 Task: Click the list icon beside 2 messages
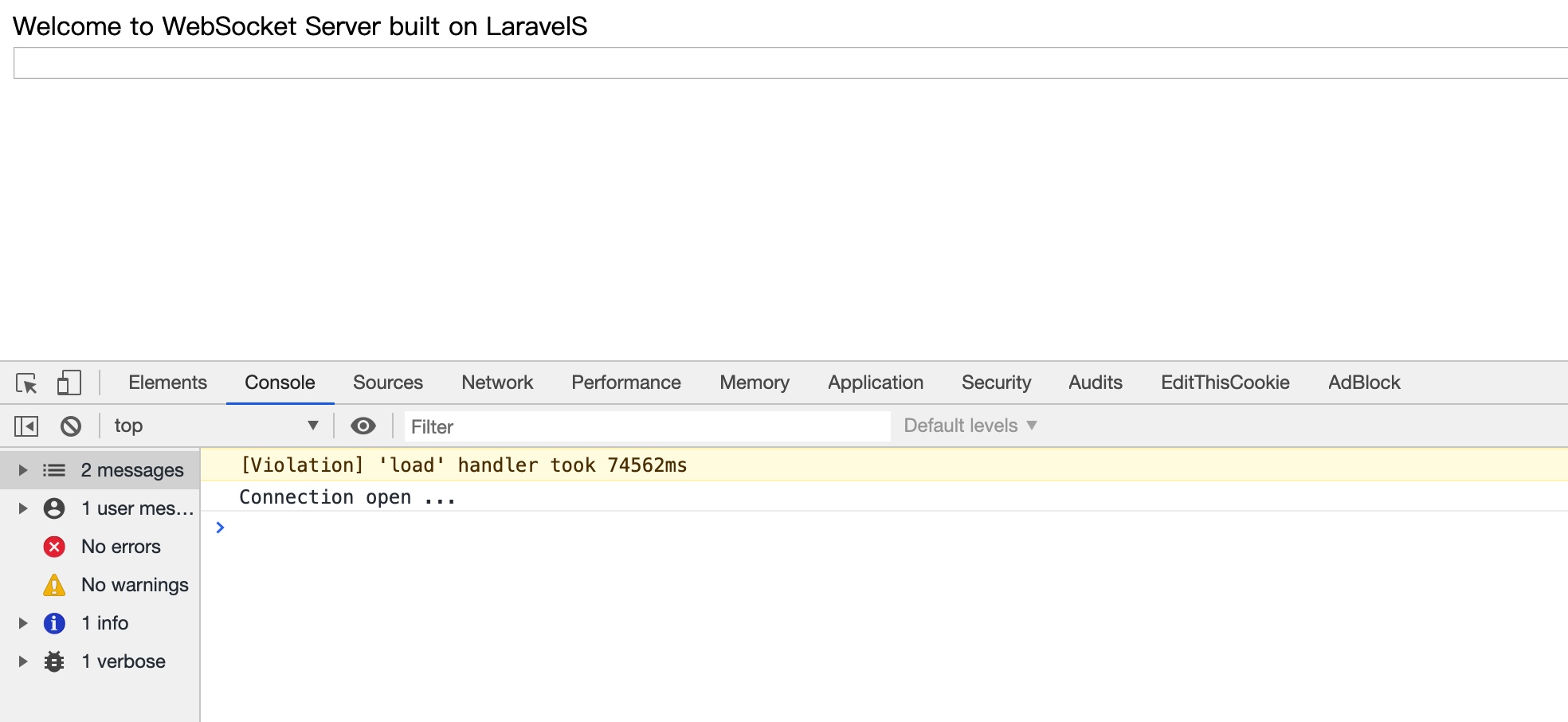[x=54, y=470]
